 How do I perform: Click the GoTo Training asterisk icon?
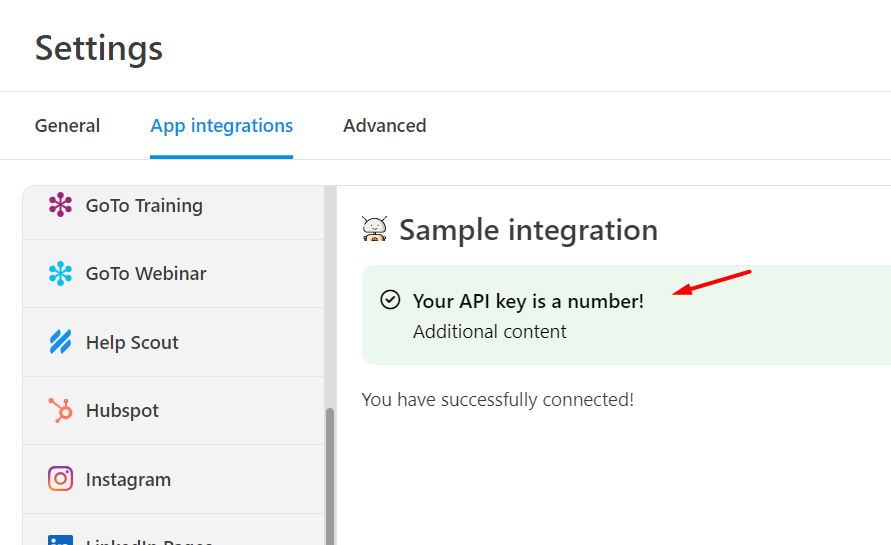[x=60, y=205]
